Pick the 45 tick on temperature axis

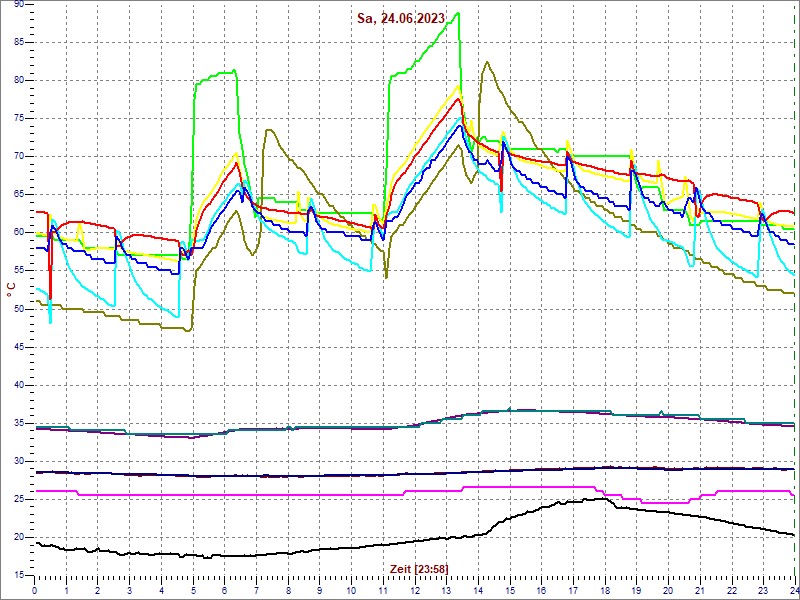[19, 347]
